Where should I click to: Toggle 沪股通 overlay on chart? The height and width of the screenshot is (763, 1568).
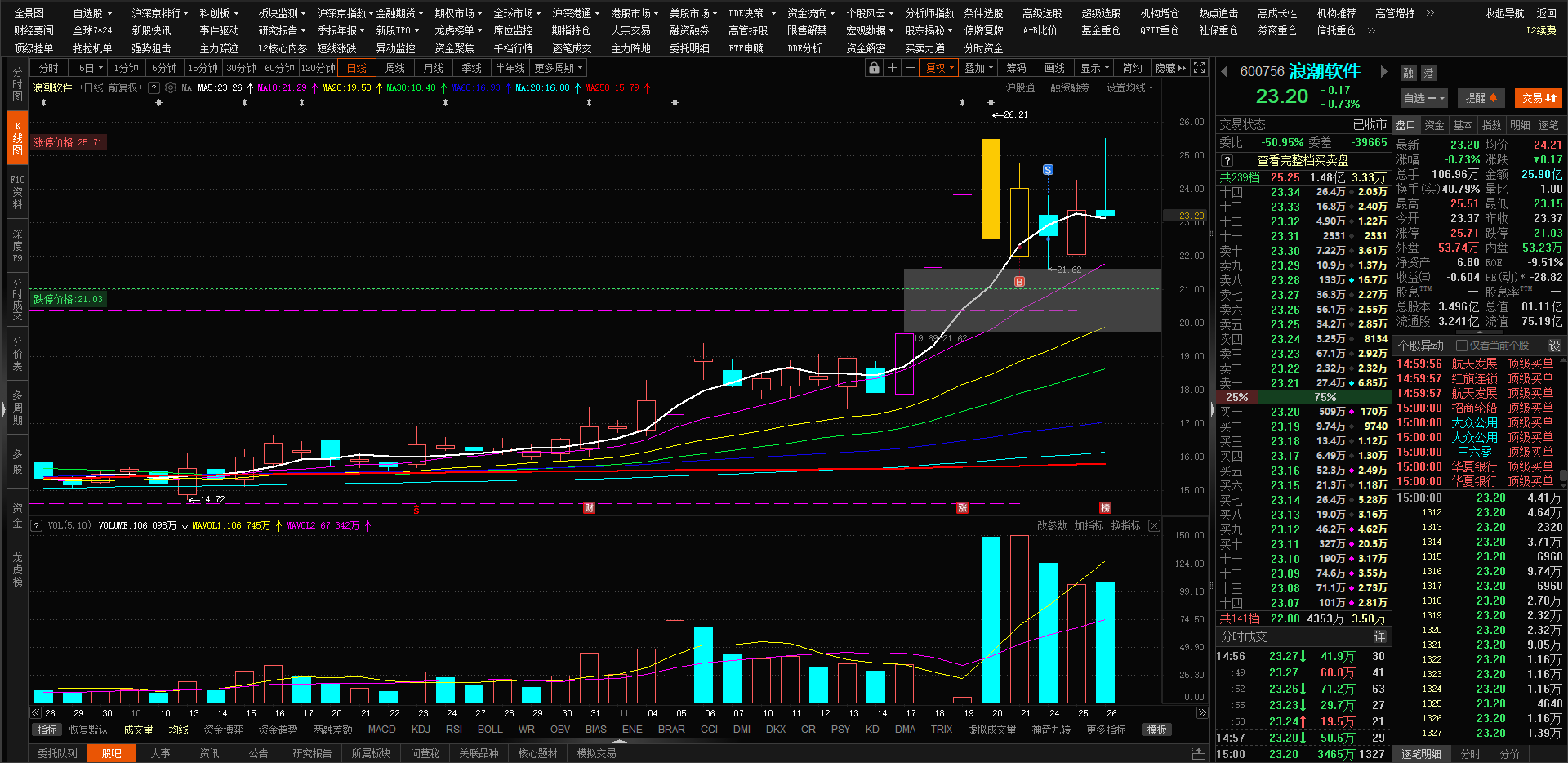[x=1020, y=87]
